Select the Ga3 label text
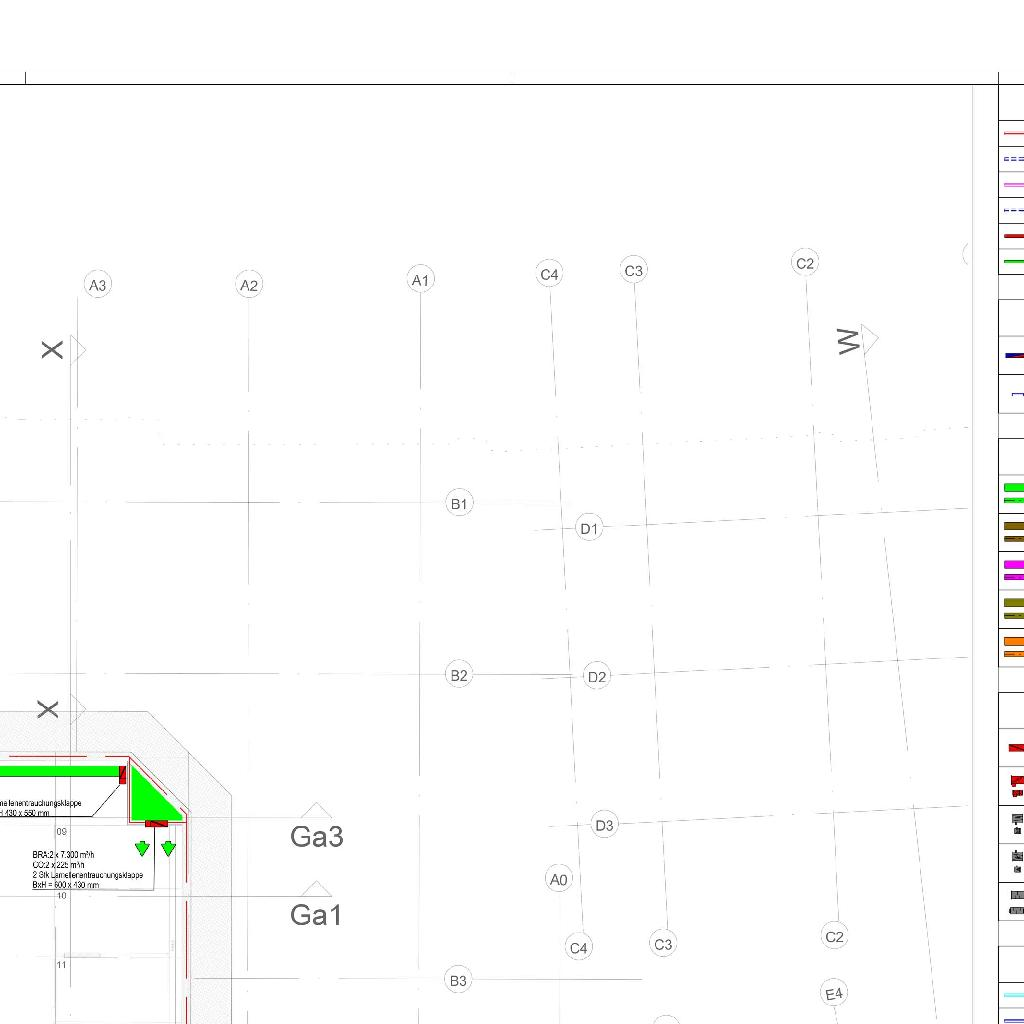This screenshot has height=1024, width=1024. (x=317, y=837)
